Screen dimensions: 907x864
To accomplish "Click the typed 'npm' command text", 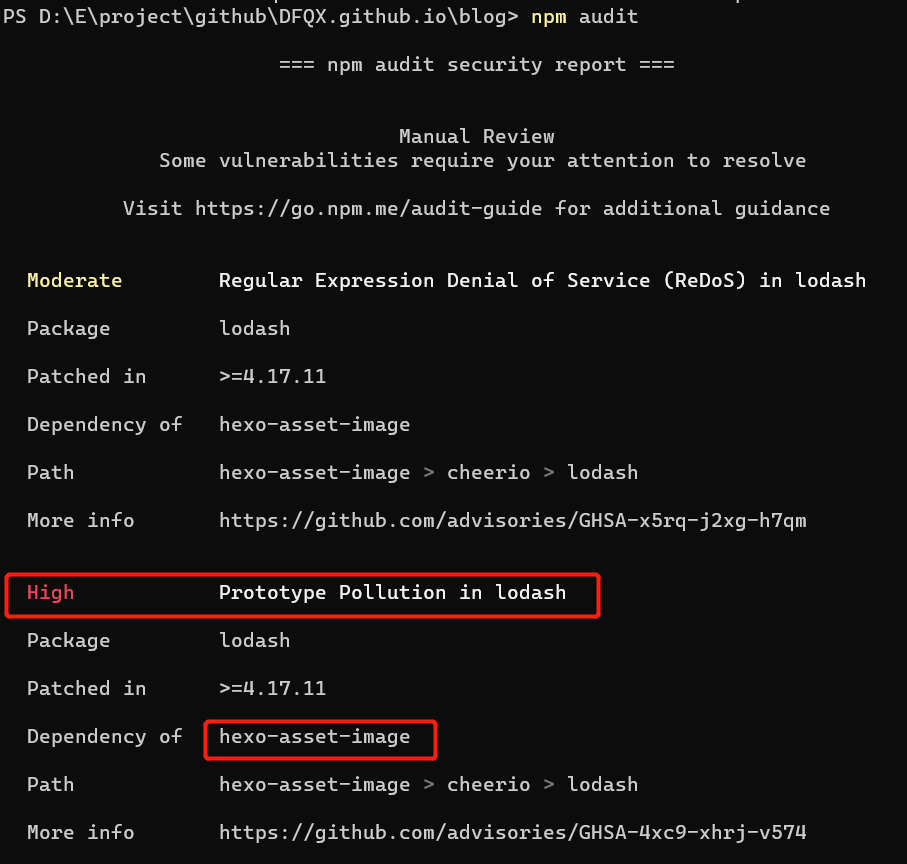I will click(548, 17).
